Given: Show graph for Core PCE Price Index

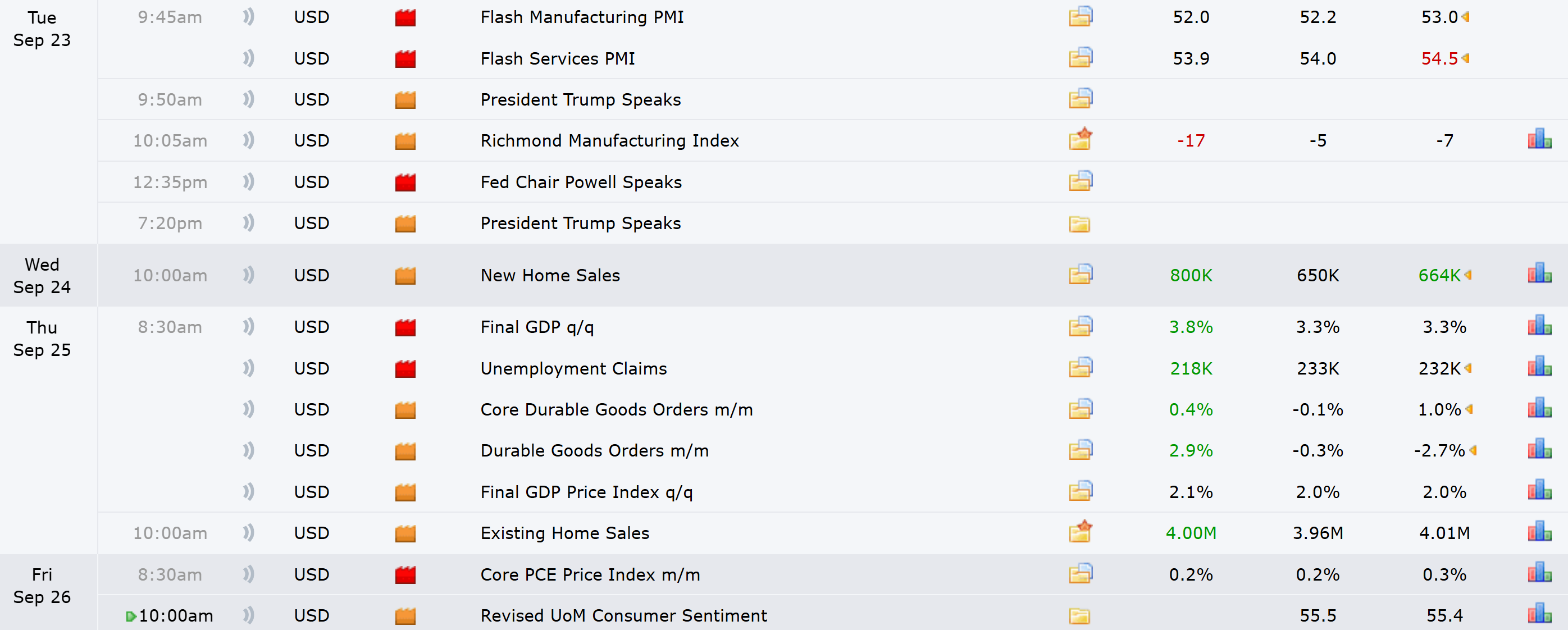Looking at the screenshot, I should click(x=1539, y=573).
